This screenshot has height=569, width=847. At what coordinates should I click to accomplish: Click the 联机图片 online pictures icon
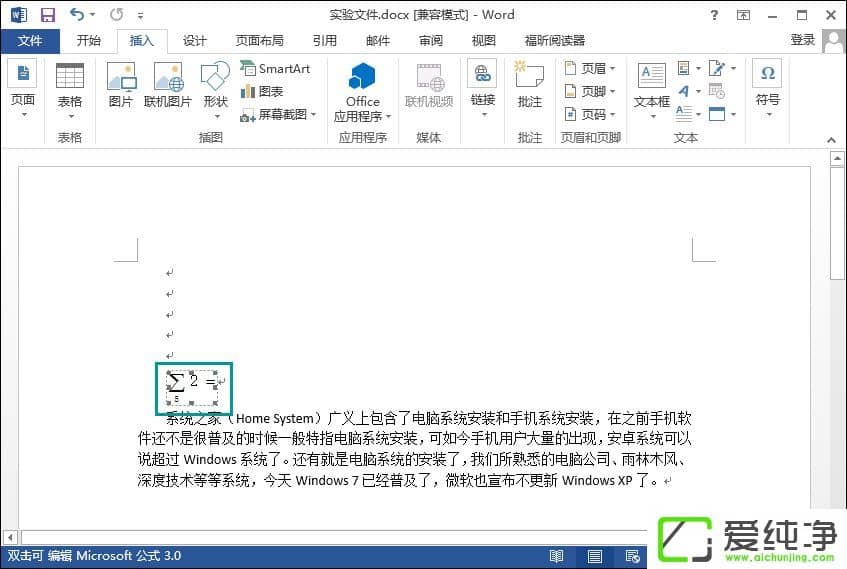[x=168, y=86]
